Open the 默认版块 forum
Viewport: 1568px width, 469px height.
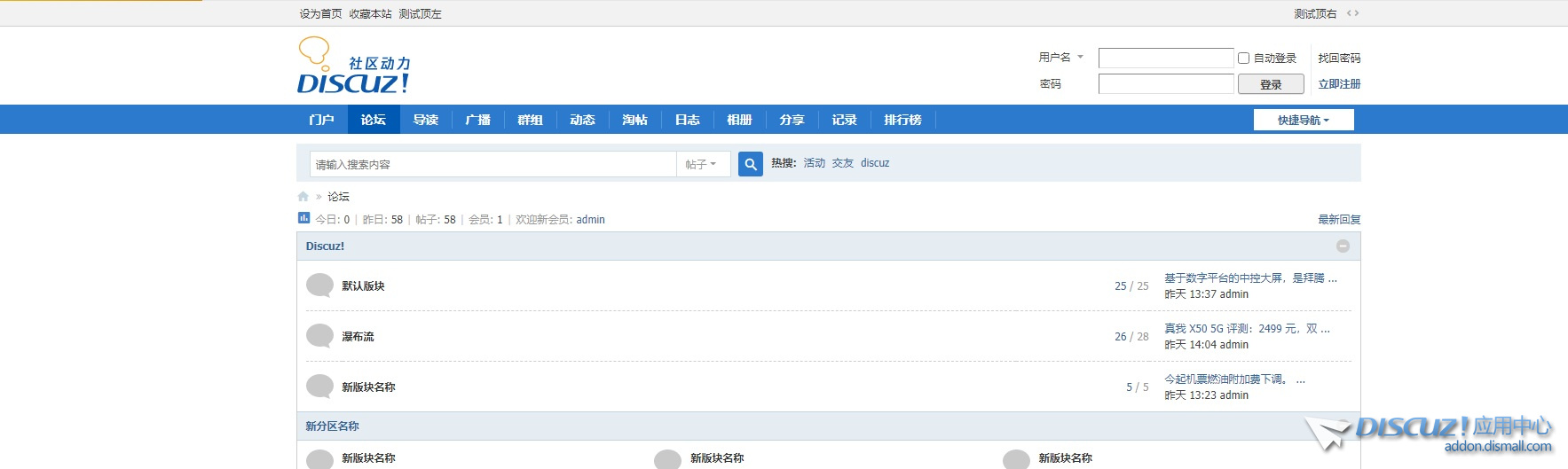pyautogui.click(x=364, y=286)
